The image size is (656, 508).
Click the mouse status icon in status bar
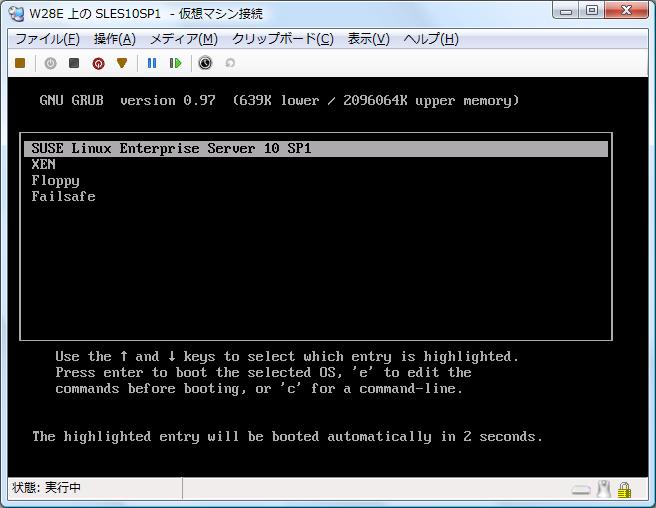(x=603, y=490)
